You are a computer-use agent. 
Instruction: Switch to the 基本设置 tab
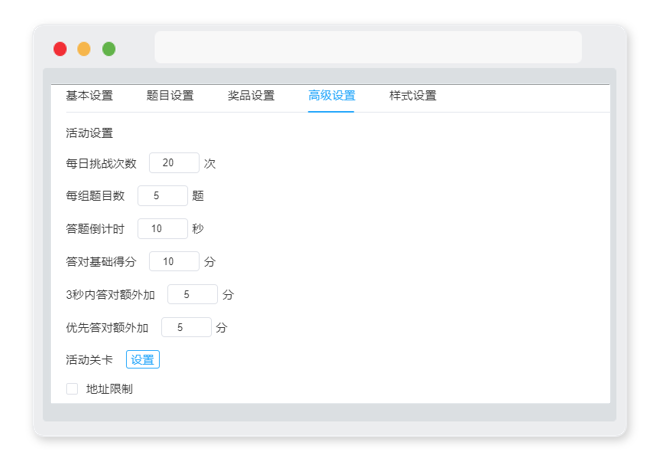click(x=89, y=96)
